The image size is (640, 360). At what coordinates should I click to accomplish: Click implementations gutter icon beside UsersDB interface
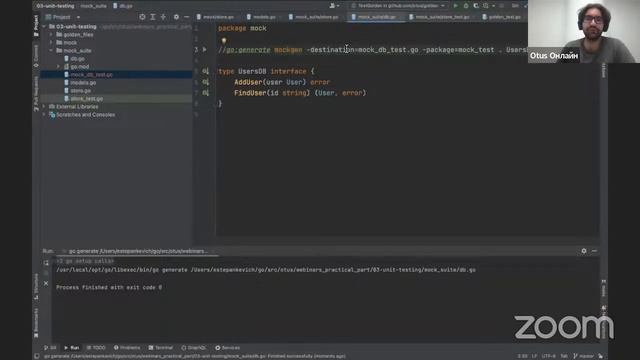click(x=205, y=71)
